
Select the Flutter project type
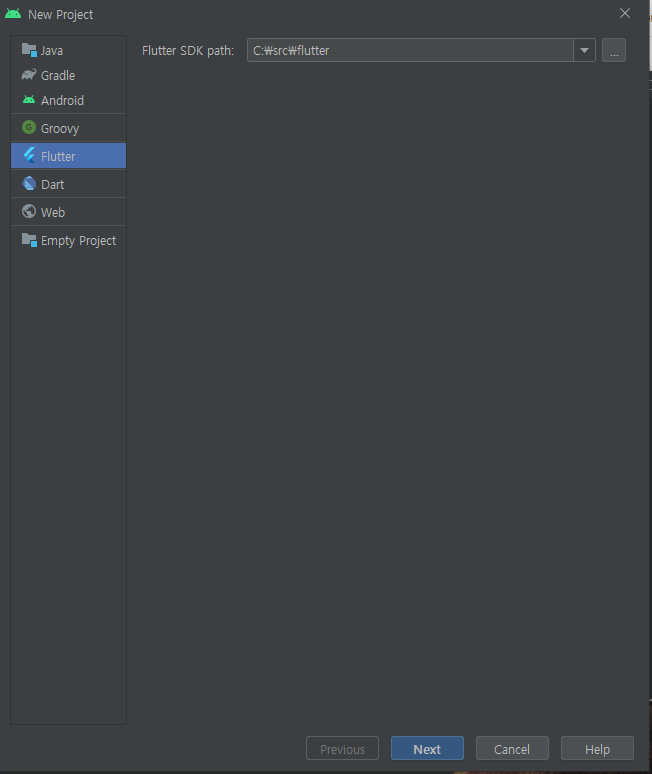pos(68,156)
